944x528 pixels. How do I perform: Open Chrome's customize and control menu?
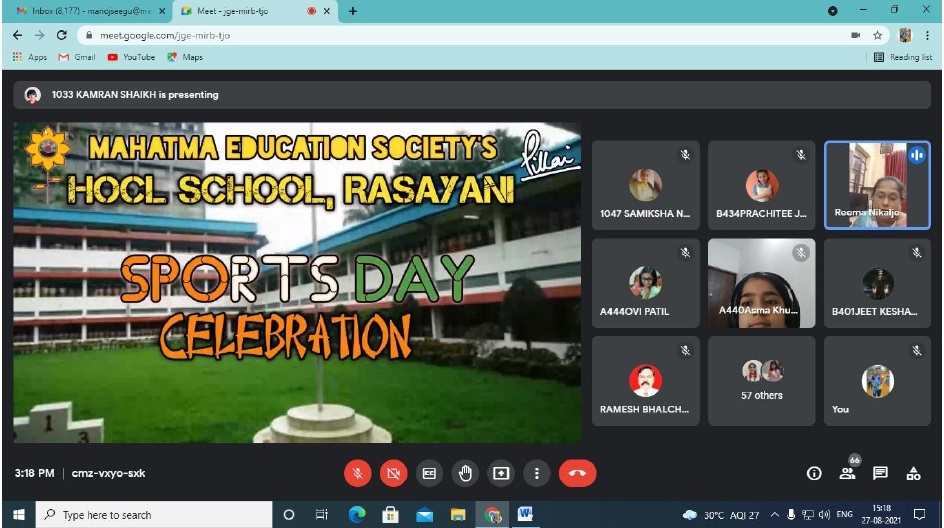(929, 34)
